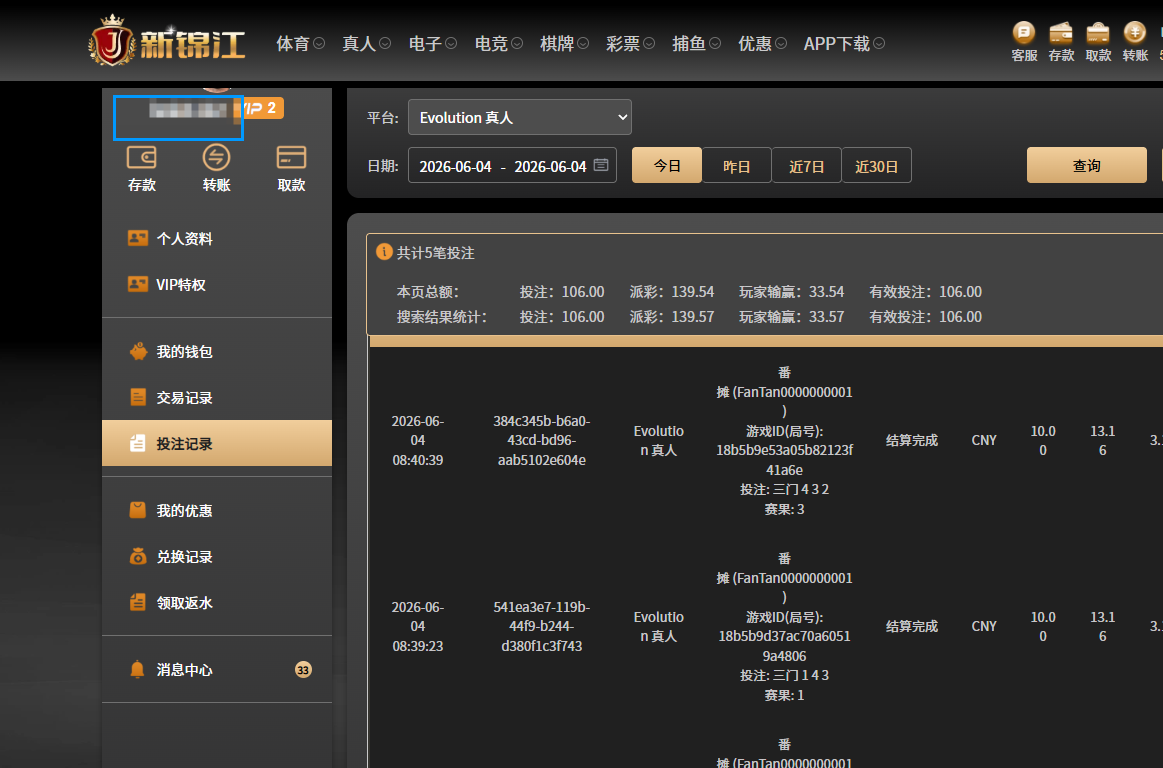Open 我的钱包 in the sidebar menu
1163x768 pixels.
(217, 351)
